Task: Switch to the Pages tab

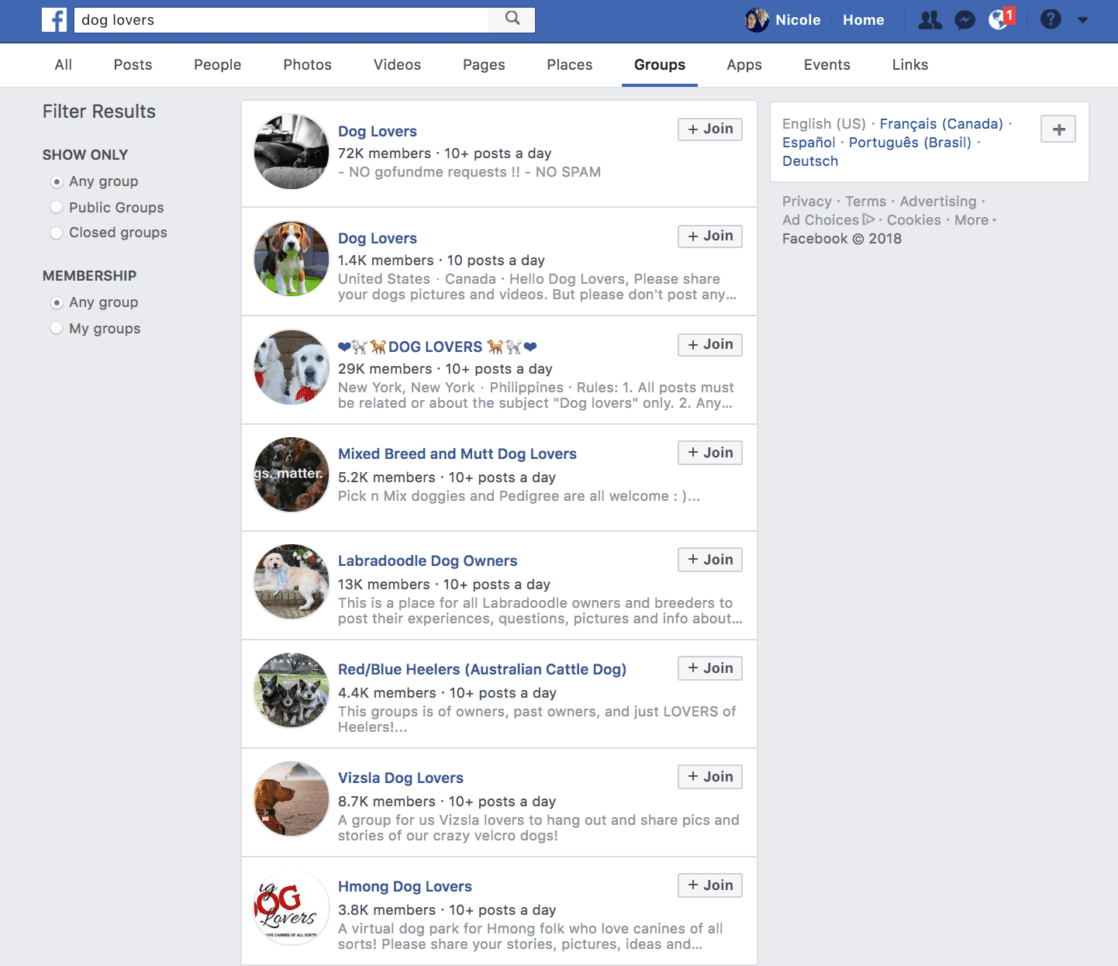Action: pyautogui.click(x=483, y=65)
